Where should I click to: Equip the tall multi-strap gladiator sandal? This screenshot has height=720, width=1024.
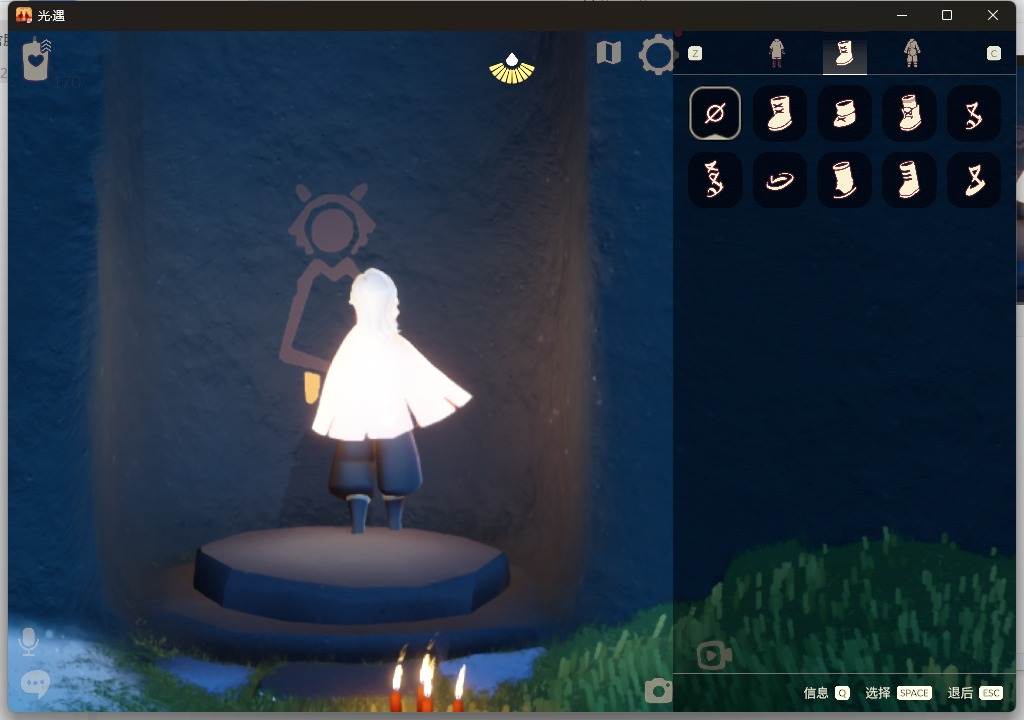[x=714, y=180]
